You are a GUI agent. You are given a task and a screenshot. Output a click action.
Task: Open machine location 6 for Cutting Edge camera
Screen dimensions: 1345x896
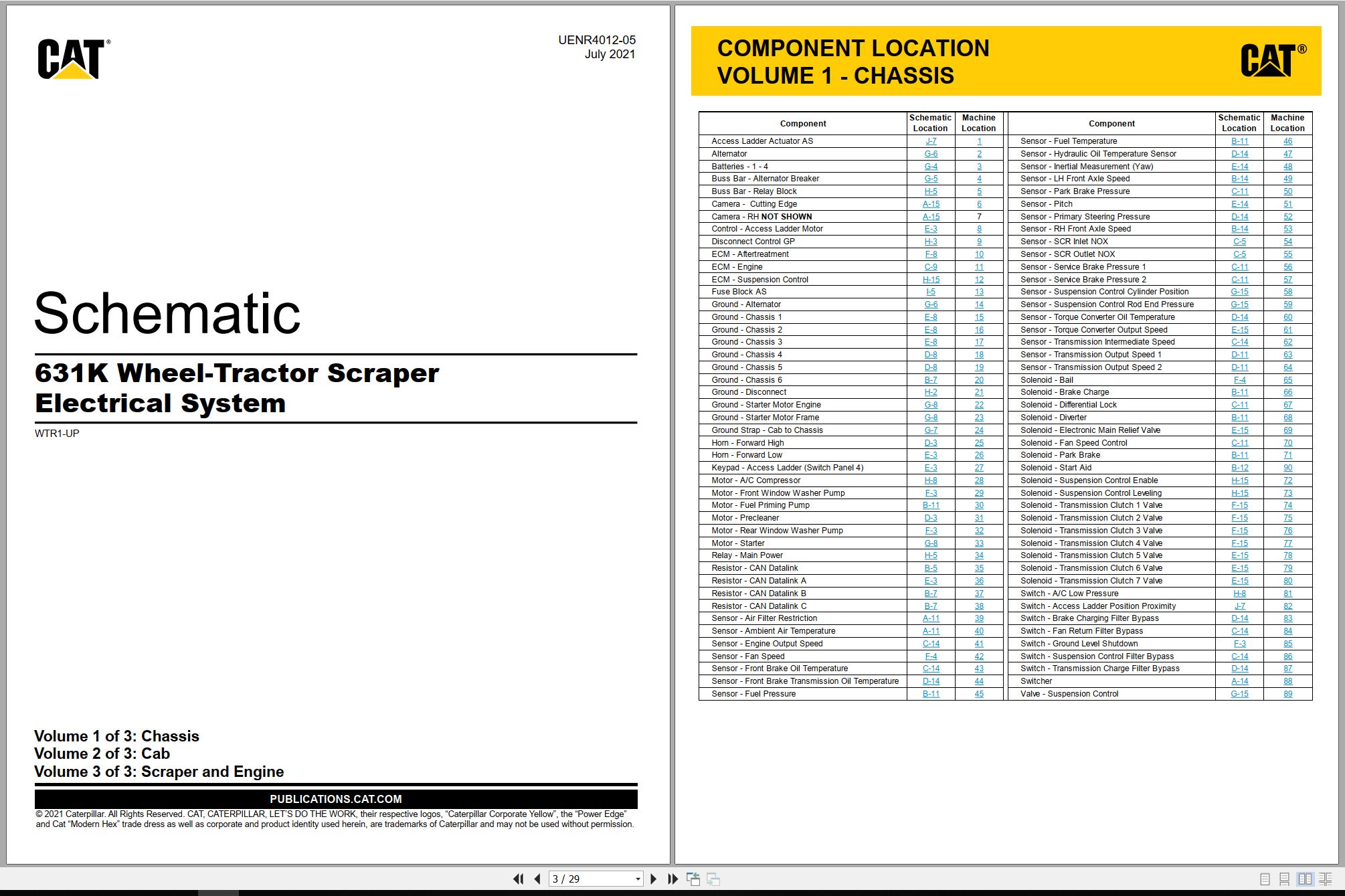979,204
